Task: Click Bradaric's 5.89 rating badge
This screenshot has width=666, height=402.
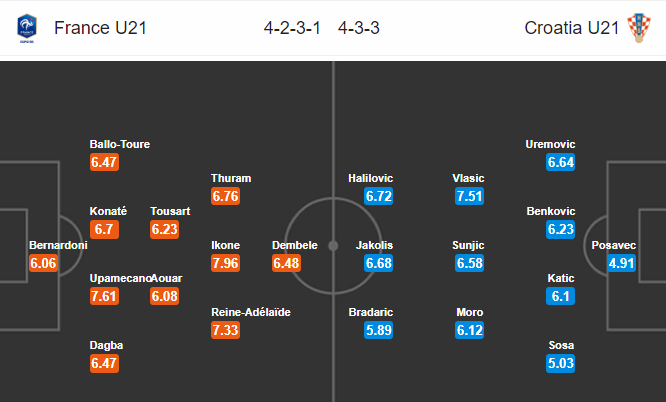Action: point(378,330)
